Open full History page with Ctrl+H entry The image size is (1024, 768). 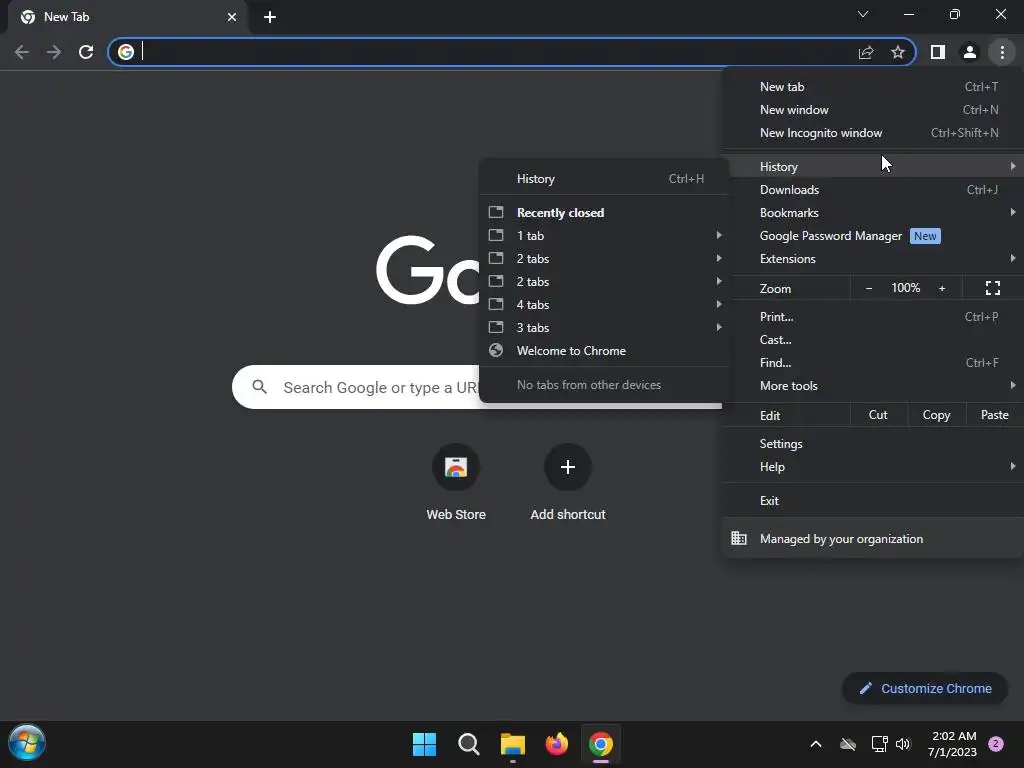(x=603, y=179)
